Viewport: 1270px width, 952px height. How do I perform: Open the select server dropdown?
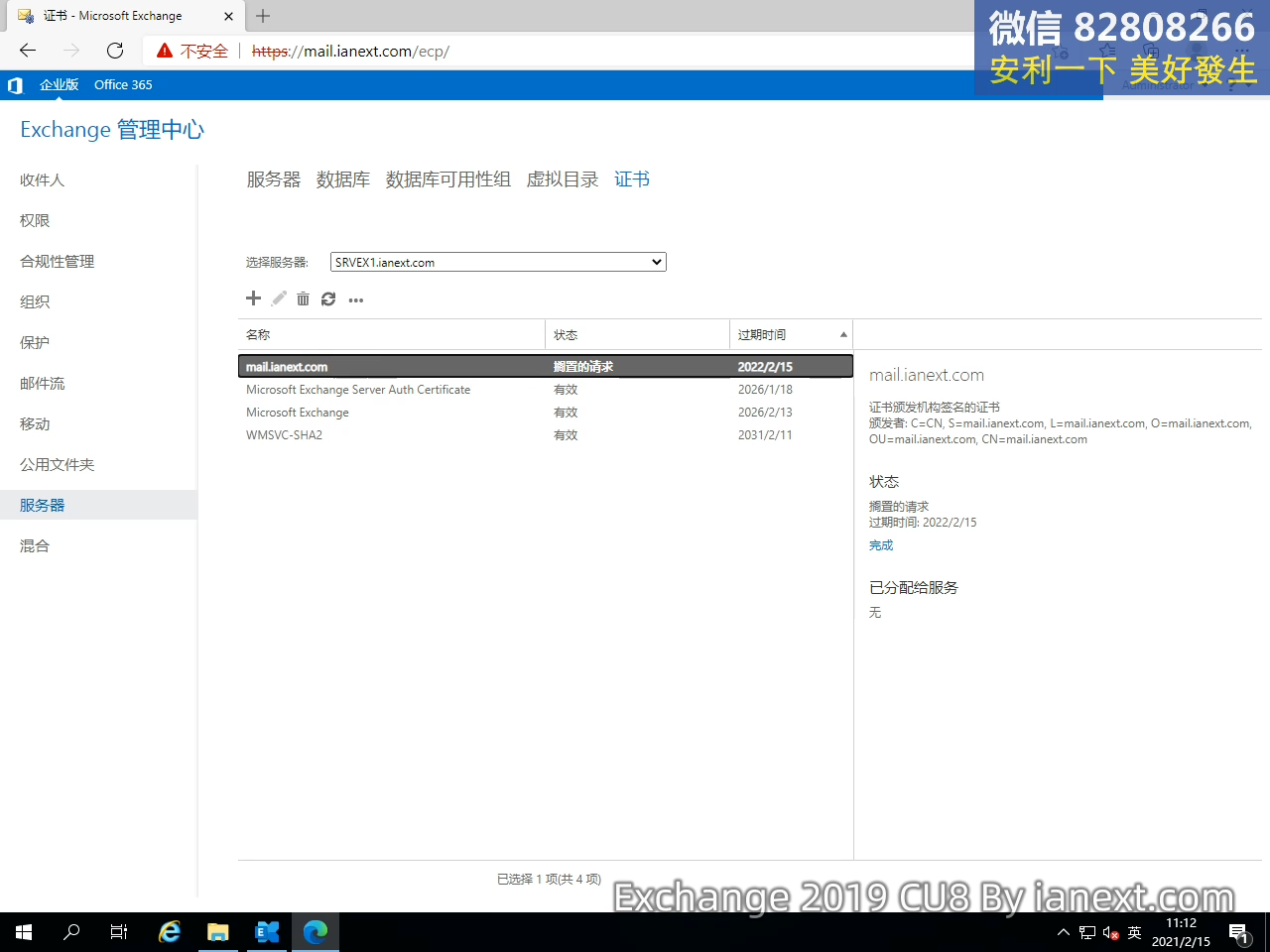[498, 262]
